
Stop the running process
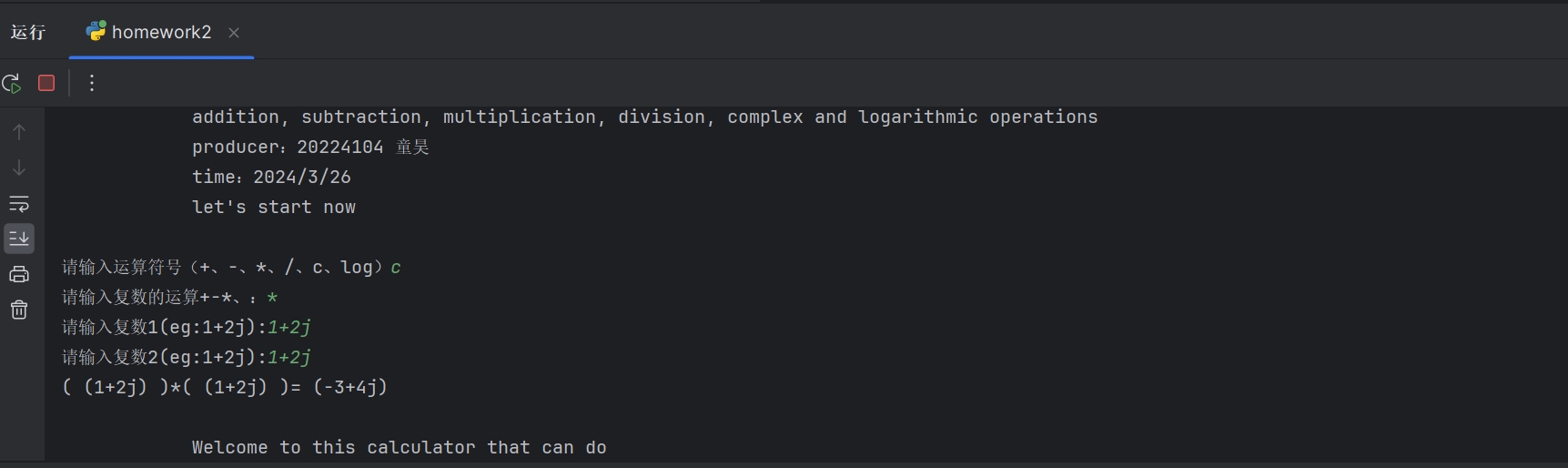coord(46,83)
